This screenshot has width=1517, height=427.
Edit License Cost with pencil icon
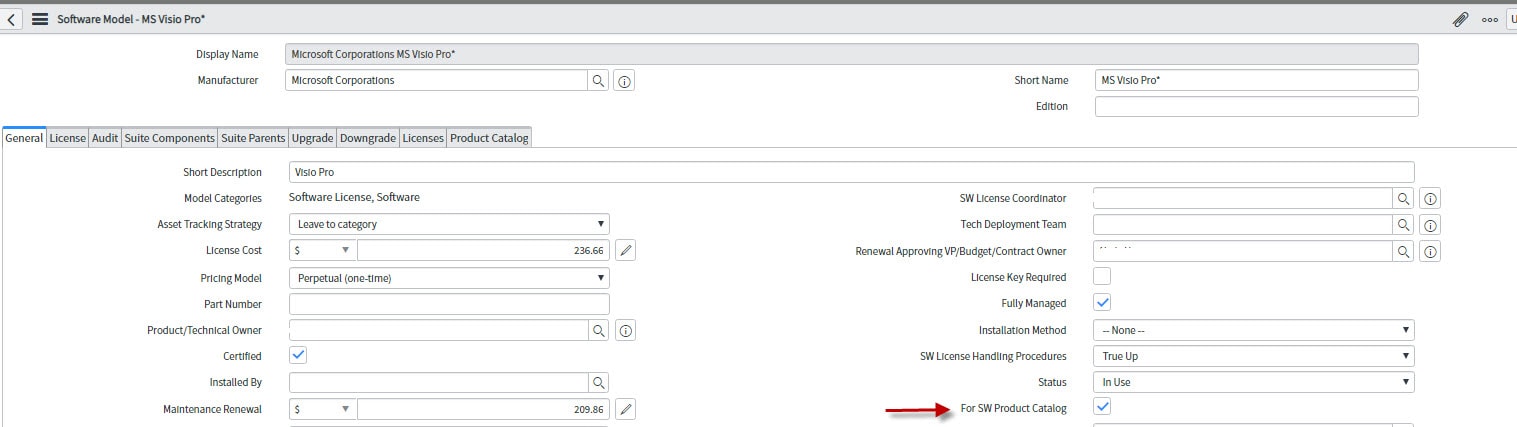tap(625, 250)
